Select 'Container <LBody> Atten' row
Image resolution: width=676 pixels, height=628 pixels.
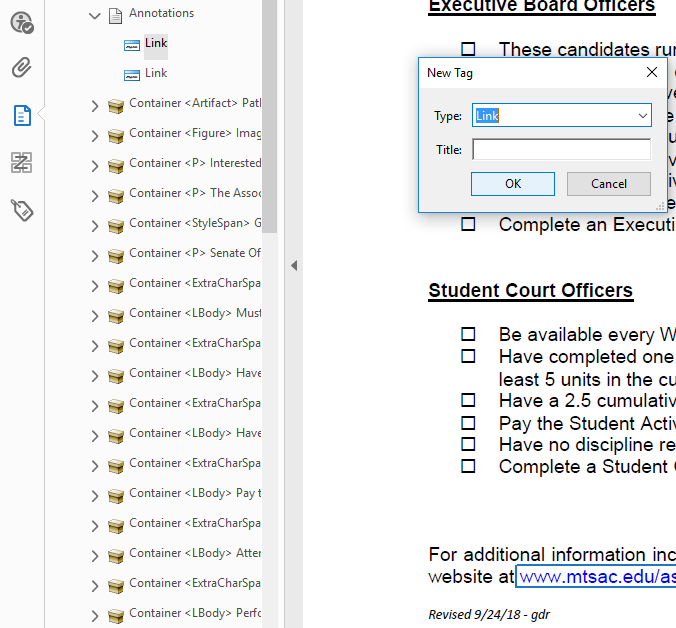point(195,553)
